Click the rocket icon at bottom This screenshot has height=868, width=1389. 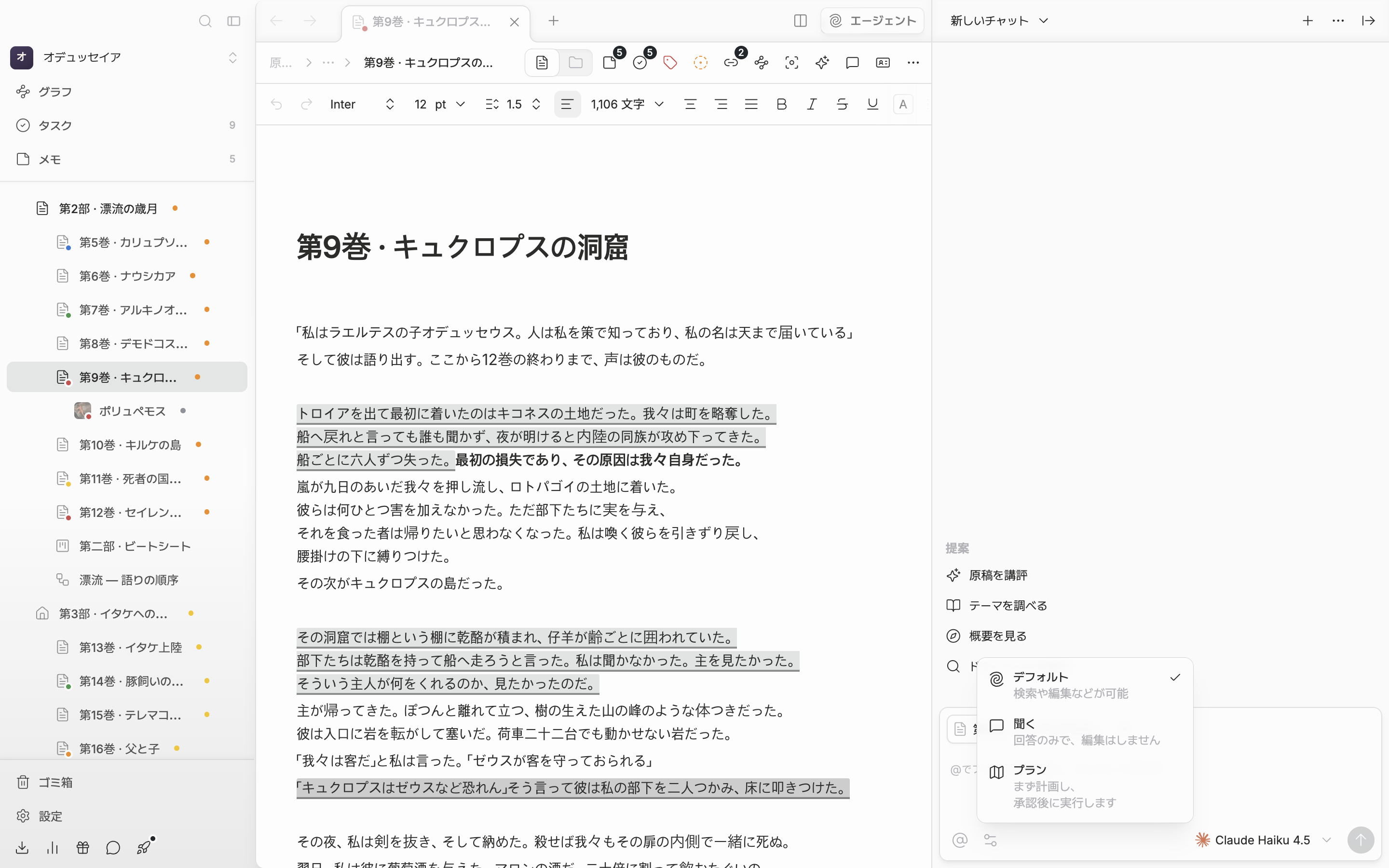pyautogui.click(x=144, y=847)
